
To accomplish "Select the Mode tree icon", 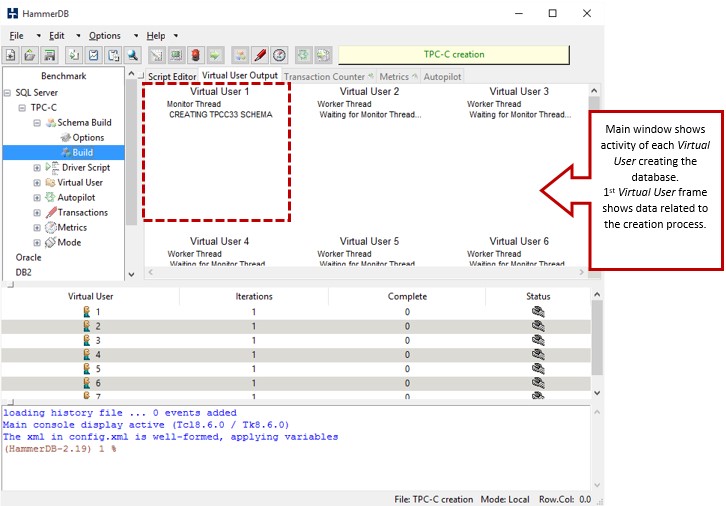I will pos(50,242).
